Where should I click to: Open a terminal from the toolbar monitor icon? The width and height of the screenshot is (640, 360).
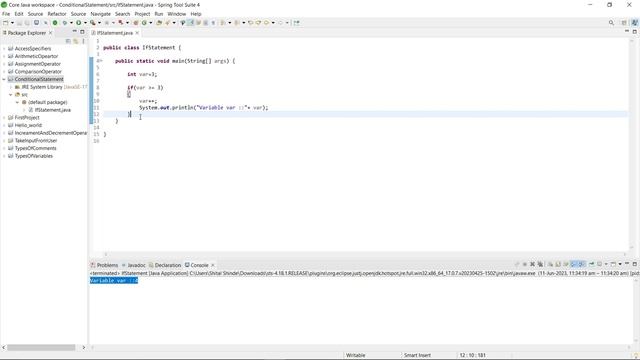36,23
